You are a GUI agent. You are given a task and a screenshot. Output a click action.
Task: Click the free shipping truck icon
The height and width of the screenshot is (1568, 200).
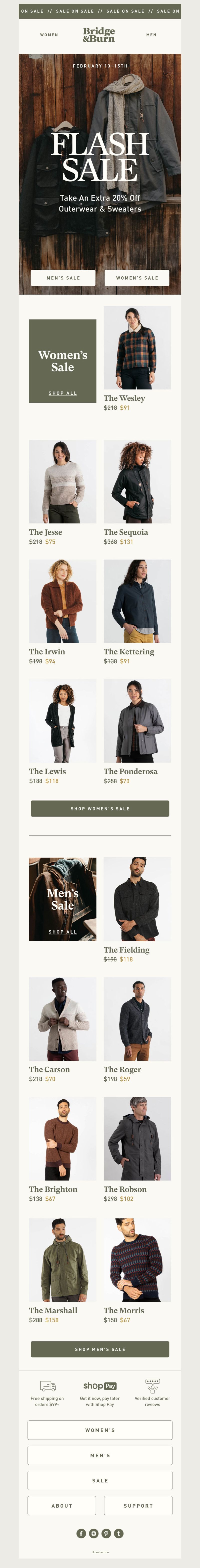pos(47,1386)
